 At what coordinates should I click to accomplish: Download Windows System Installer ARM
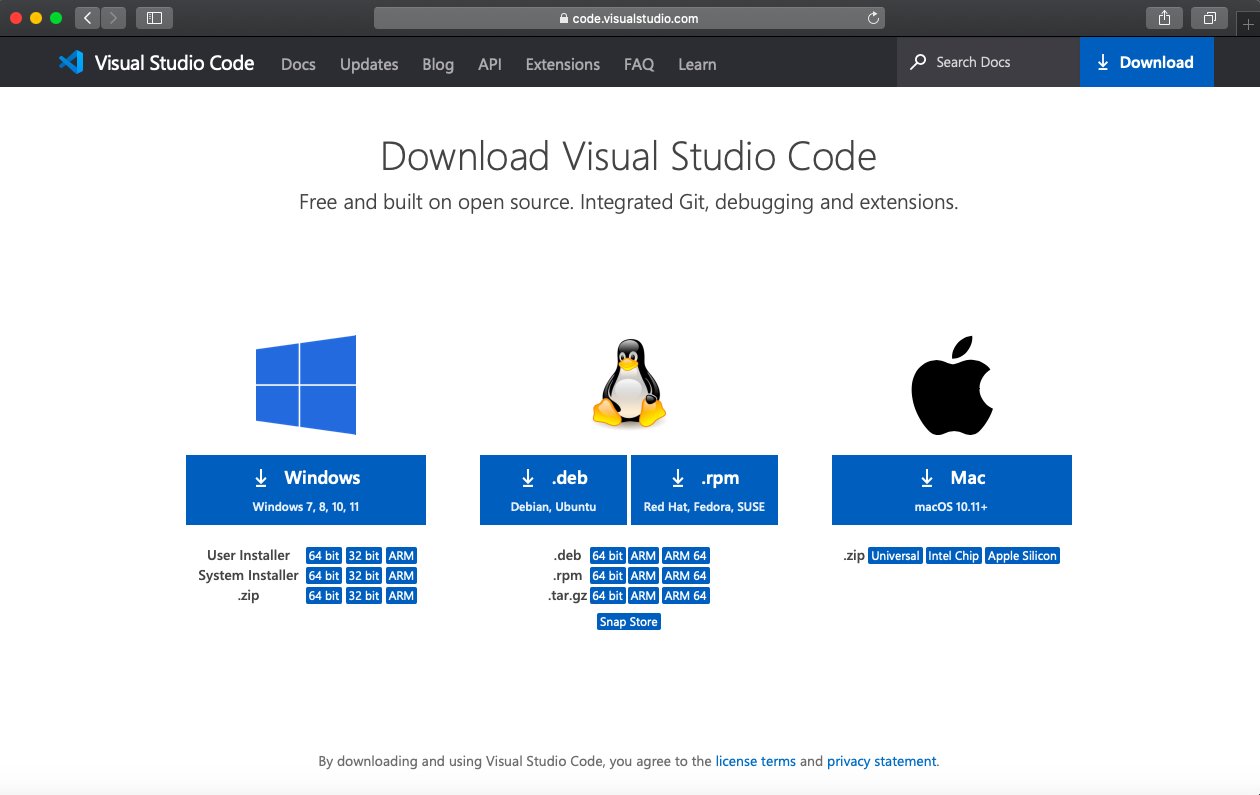401,576
